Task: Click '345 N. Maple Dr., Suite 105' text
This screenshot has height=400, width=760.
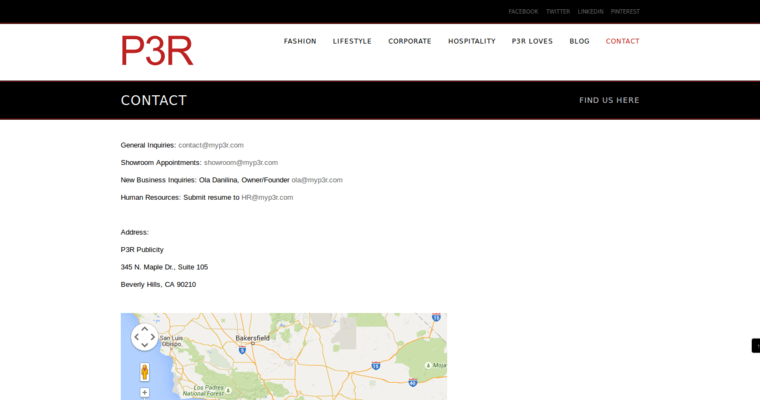Action: click(164, 267)
